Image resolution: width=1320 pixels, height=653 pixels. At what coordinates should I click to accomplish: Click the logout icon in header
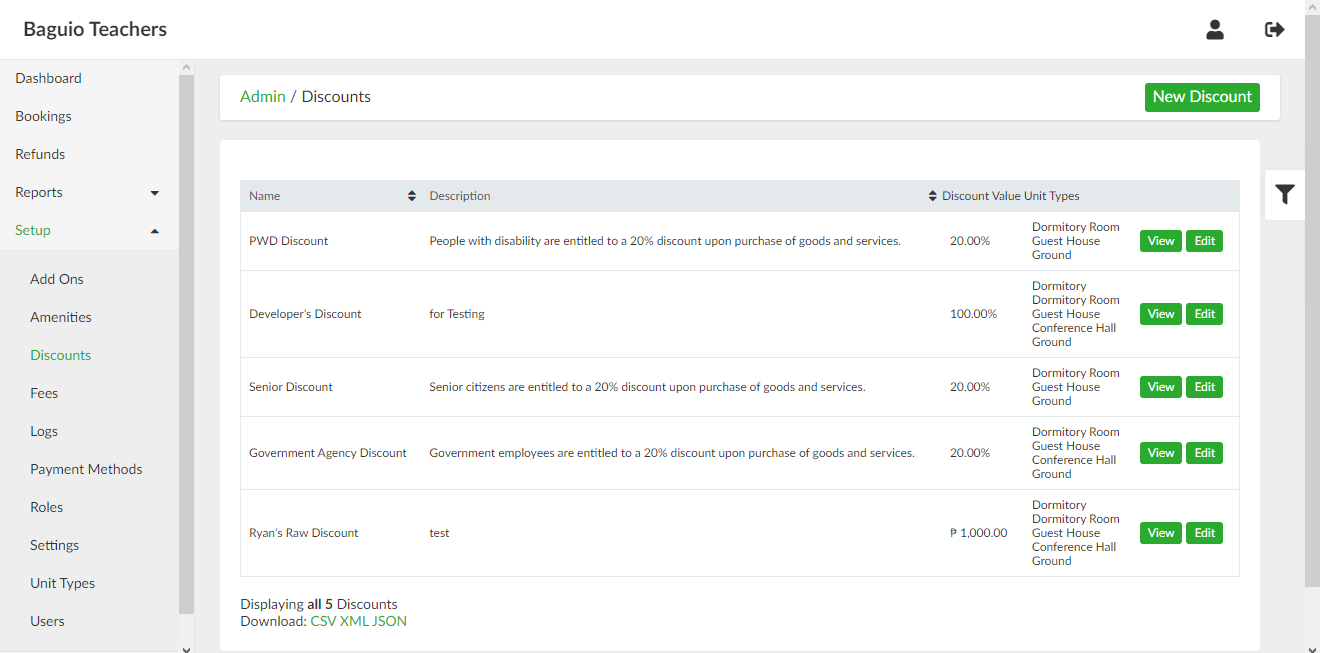[x=1274, y=30]
